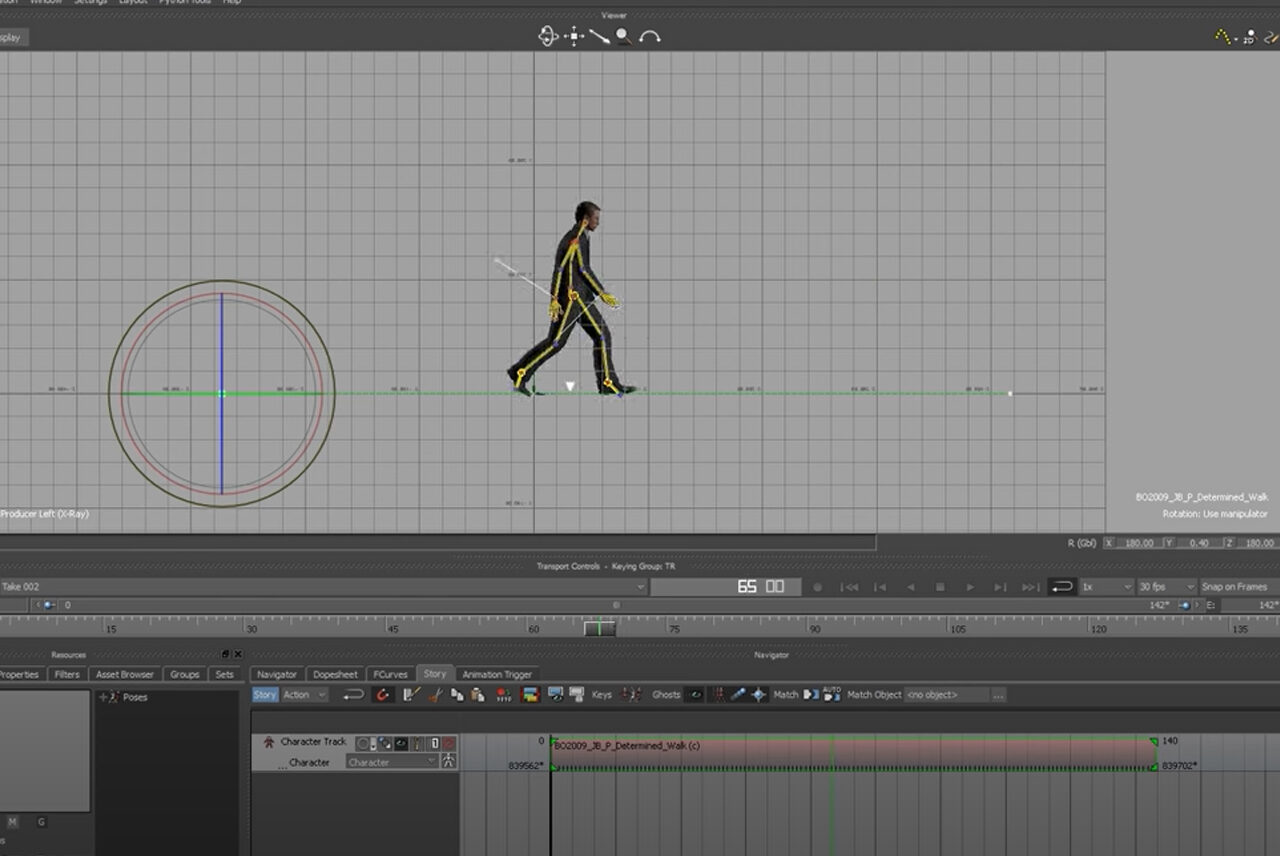Toggle the red magnet snap icon
This screenshot has width=1280, height=856.
click(x=382, y=695)
